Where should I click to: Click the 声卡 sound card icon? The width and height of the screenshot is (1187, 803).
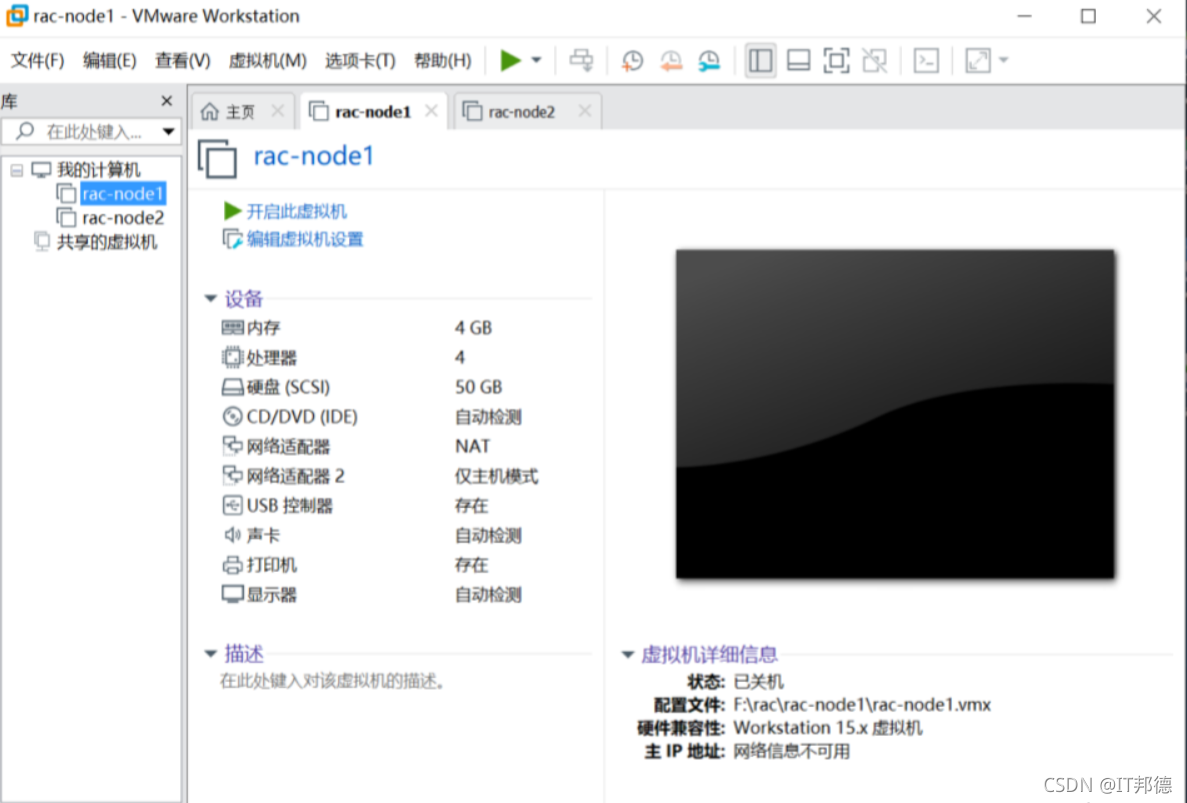[x=232, y=535]
